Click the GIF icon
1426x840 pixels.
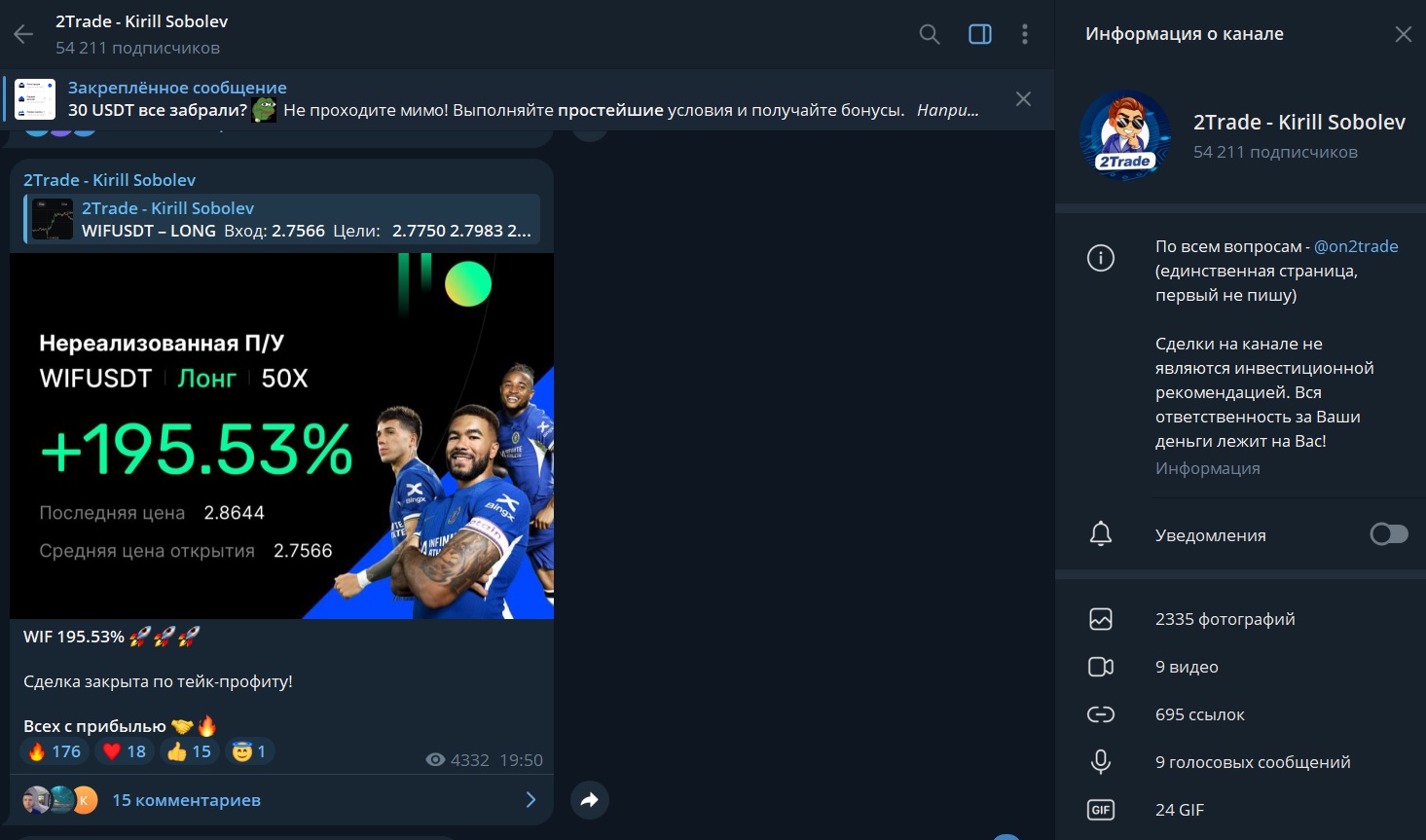coord(1101,810)
